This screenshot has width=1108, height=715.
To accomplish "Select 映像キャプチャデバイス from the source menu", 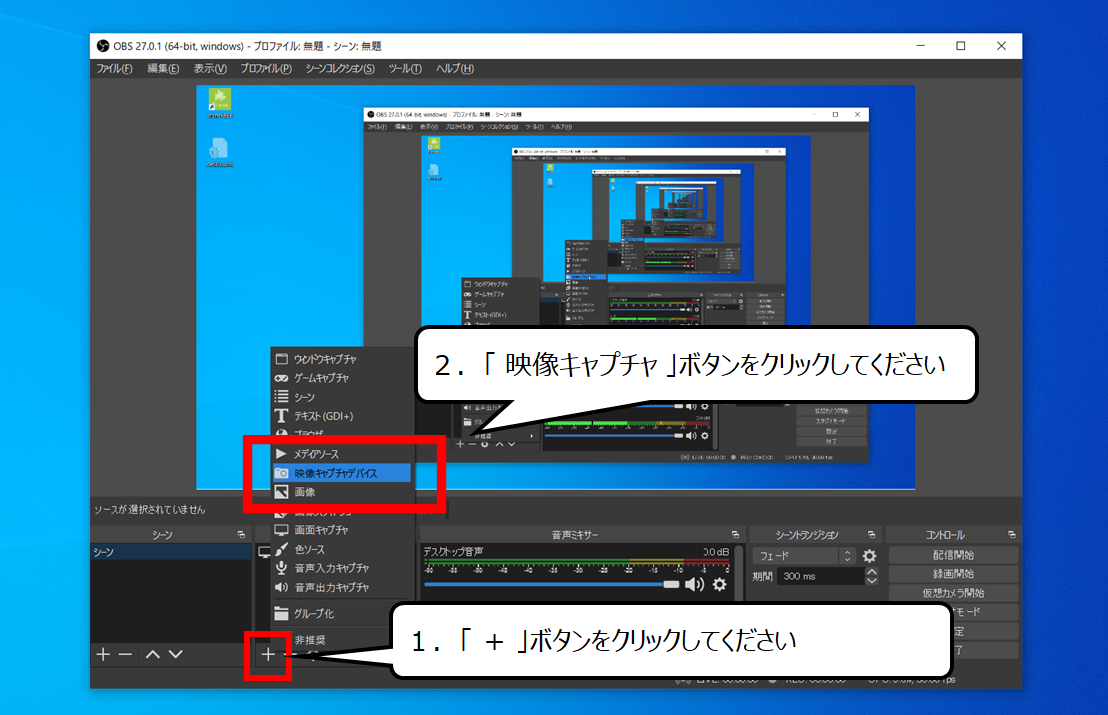I will click(342, 473).
